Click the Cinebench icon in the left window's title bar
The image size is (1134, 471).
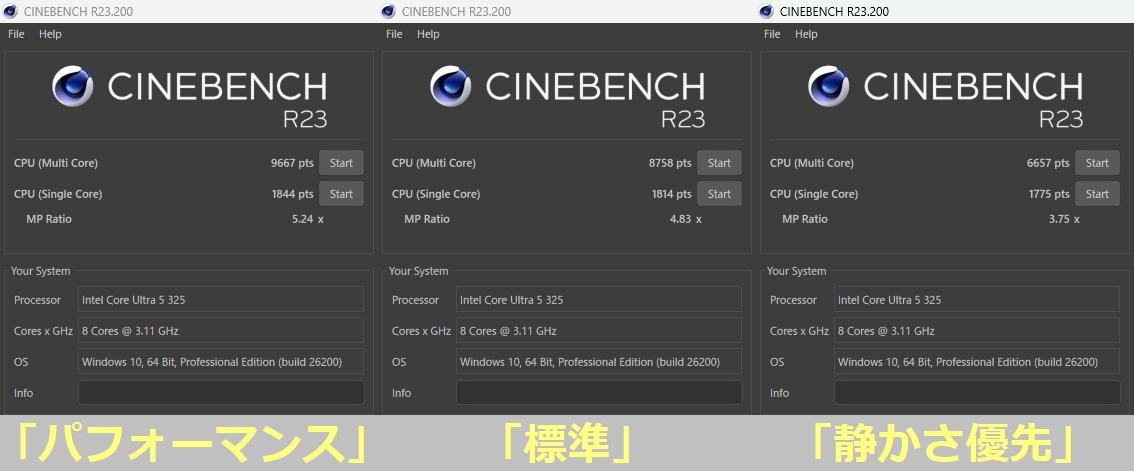(x=10, y=11)
